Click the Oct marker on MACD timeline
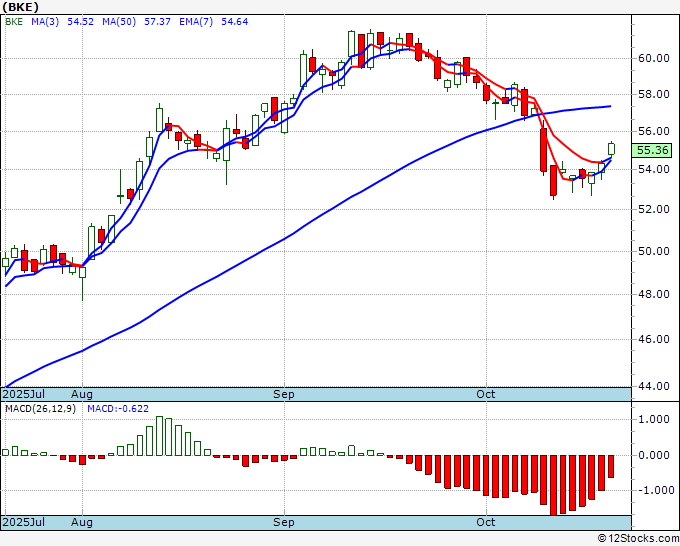Image resolution: width=680 pixels, height=546 pixels. click(x=485, y=522)
